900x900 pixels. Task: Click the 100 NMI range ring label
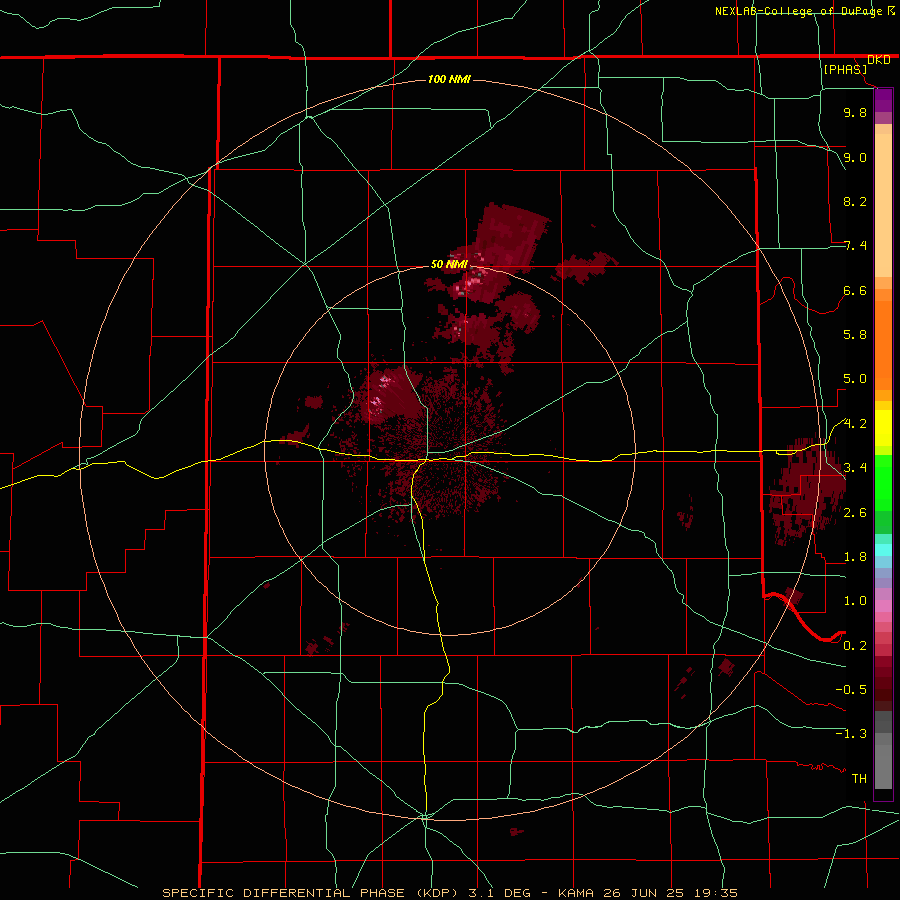[449, 79]
